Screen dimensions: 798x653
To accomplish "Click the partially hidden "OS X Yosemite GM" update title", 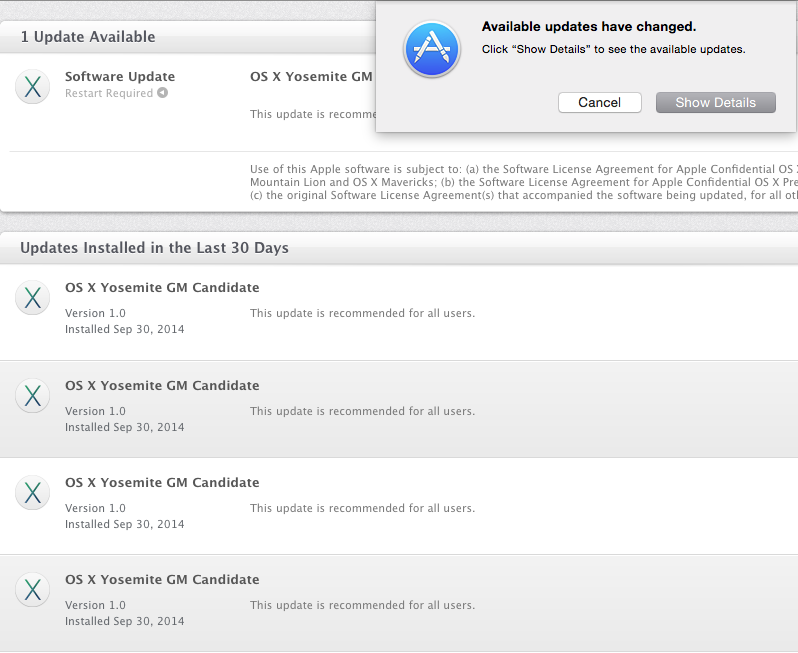I will point(311,76).
